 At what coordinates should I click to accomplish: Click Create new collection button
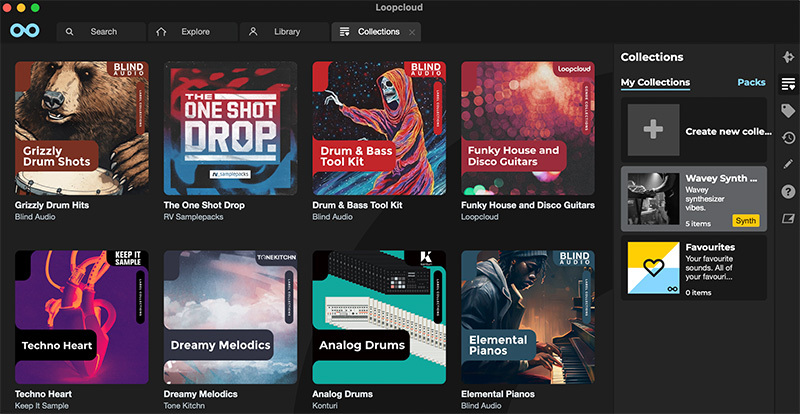(x=693, y=131)
